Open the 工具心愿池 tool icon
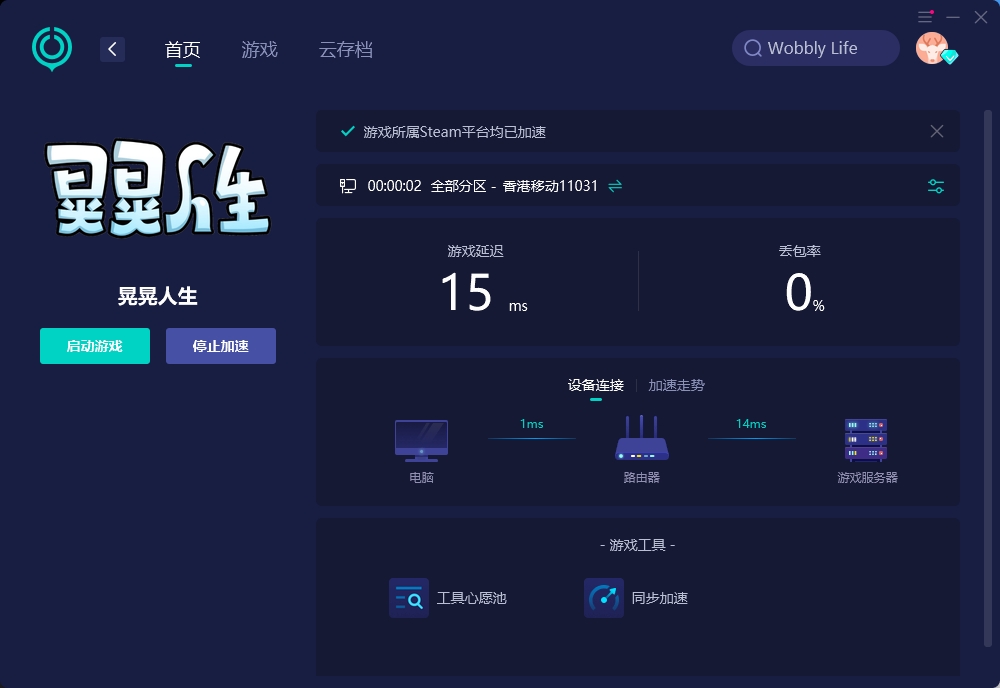This screenshot has width=1000, height=688. click(409, 597)
